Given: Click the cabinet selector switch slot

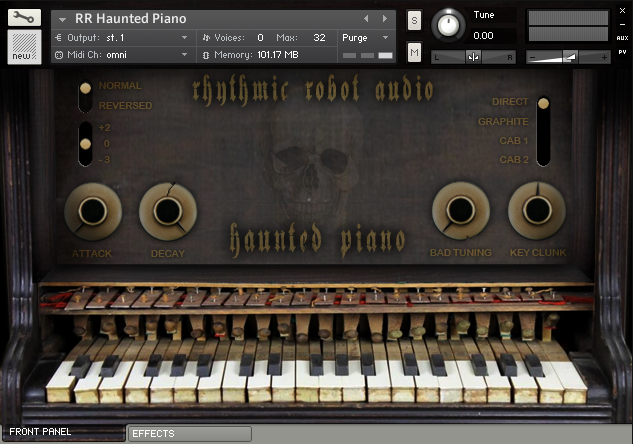Looking at the screenshot, I should click(543, 131).
